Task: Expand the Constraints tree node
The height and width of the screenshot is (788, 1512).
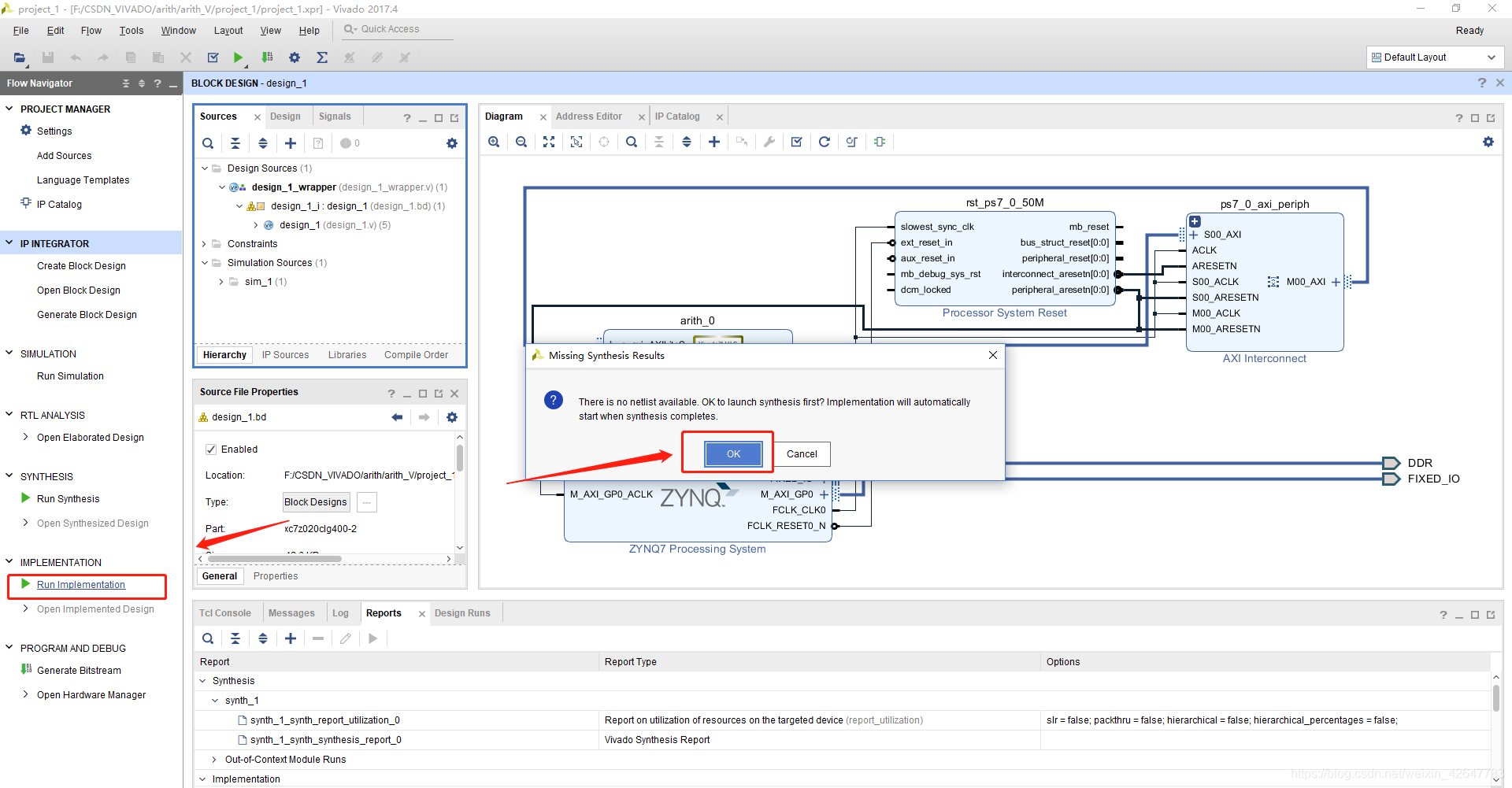Action: [205, 244]
